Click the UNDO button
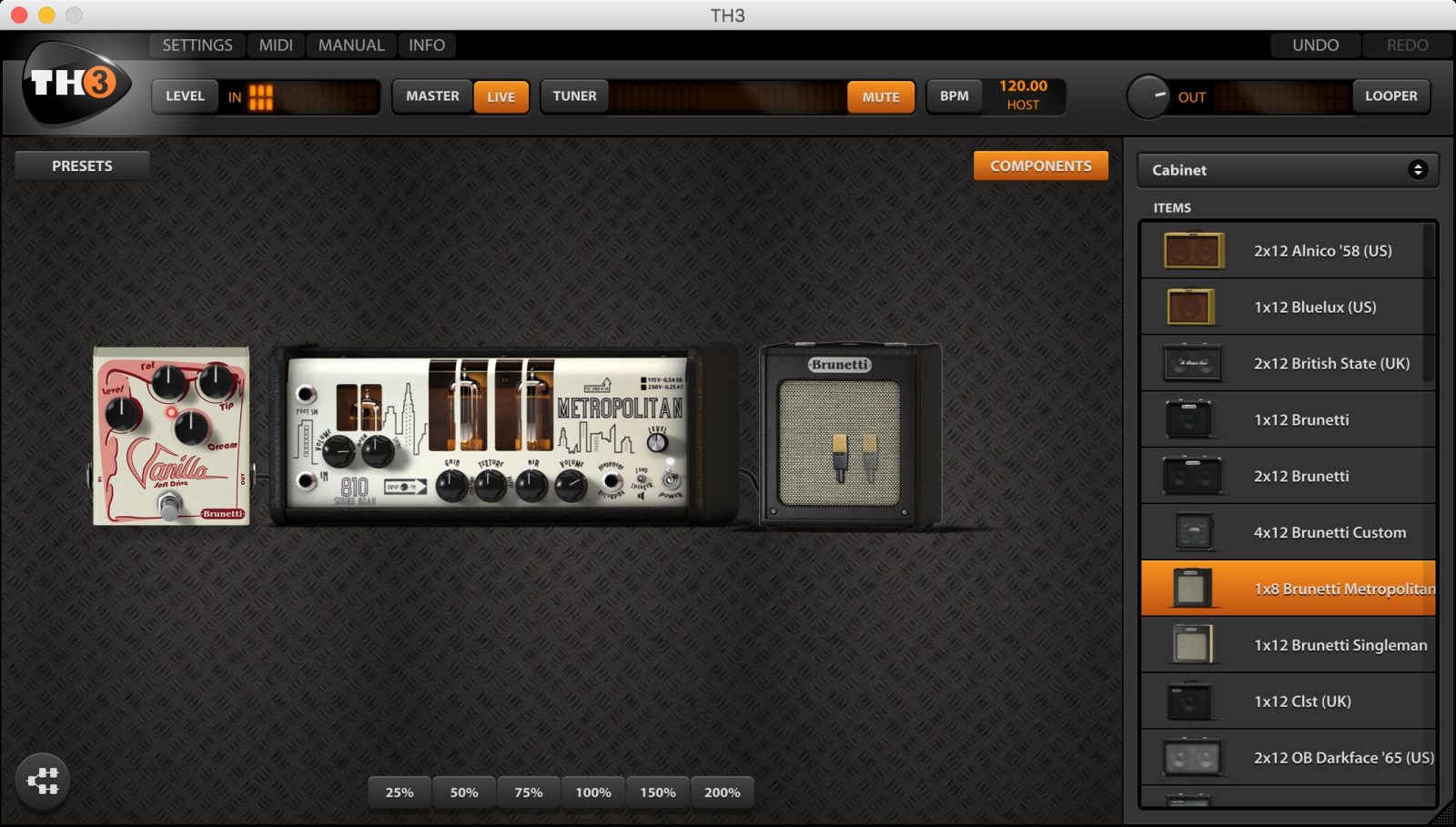This screenshot has height=827, width=1456. (1315, 45)
